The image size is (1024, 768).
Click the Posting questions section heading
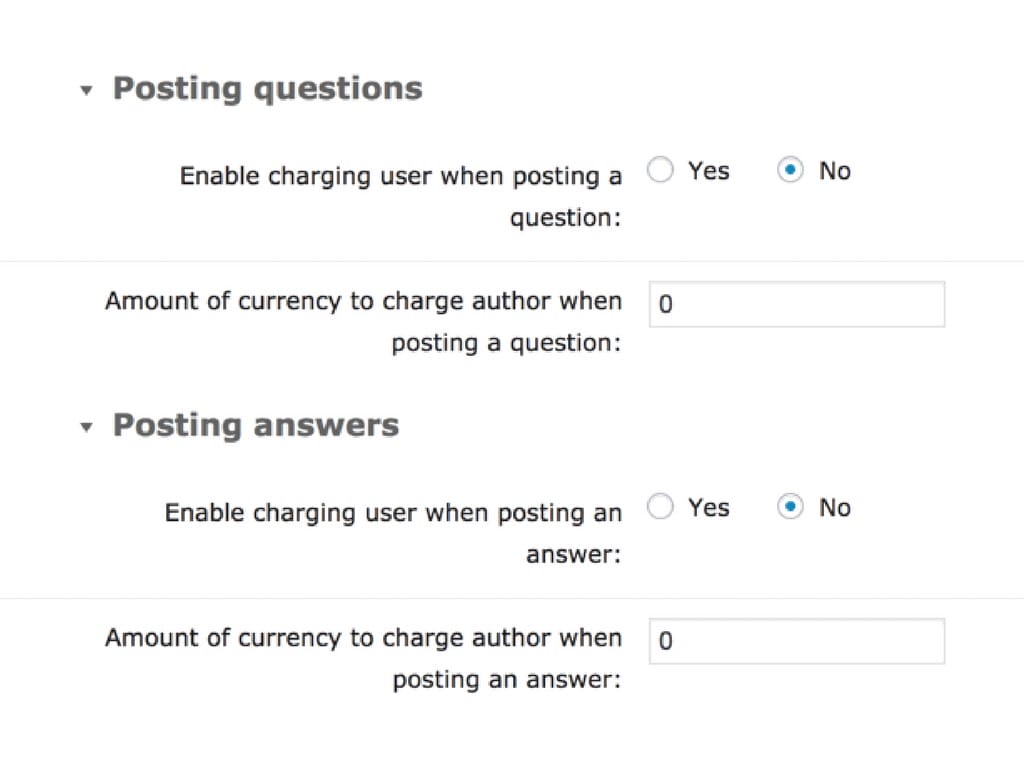267,88
